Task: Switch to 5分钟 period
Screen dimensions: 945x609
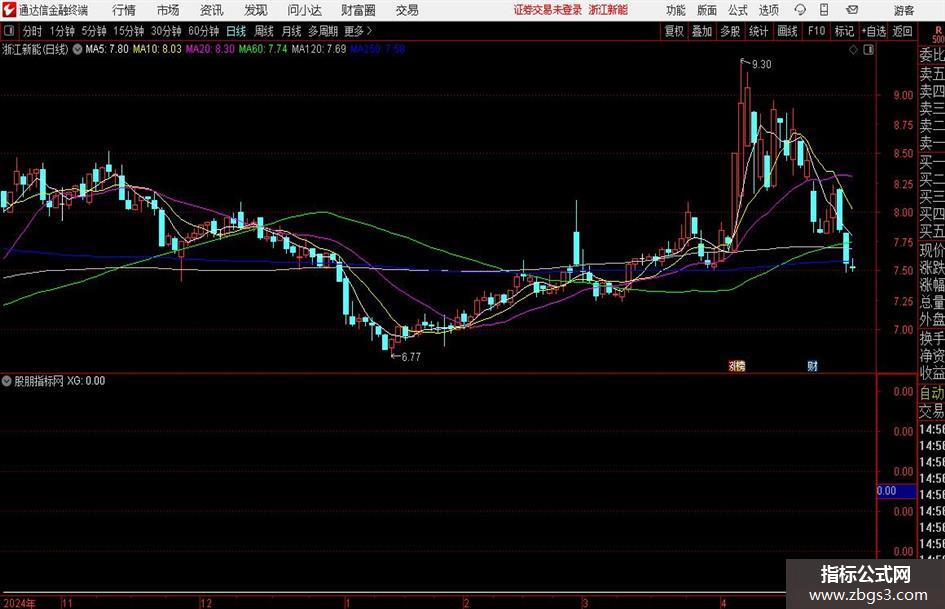Action: [x=93, y=31]
